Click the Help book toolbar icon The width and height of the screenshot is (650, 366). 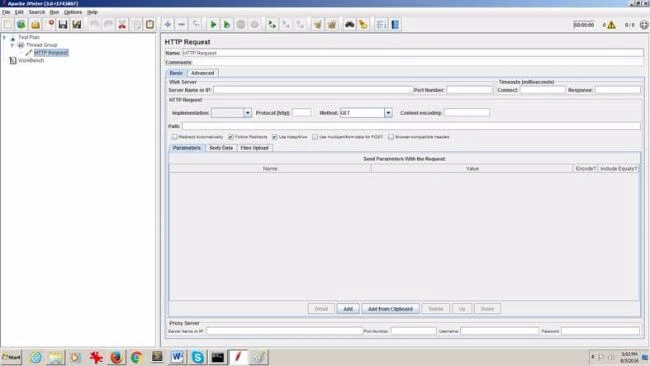click(395, 24)
